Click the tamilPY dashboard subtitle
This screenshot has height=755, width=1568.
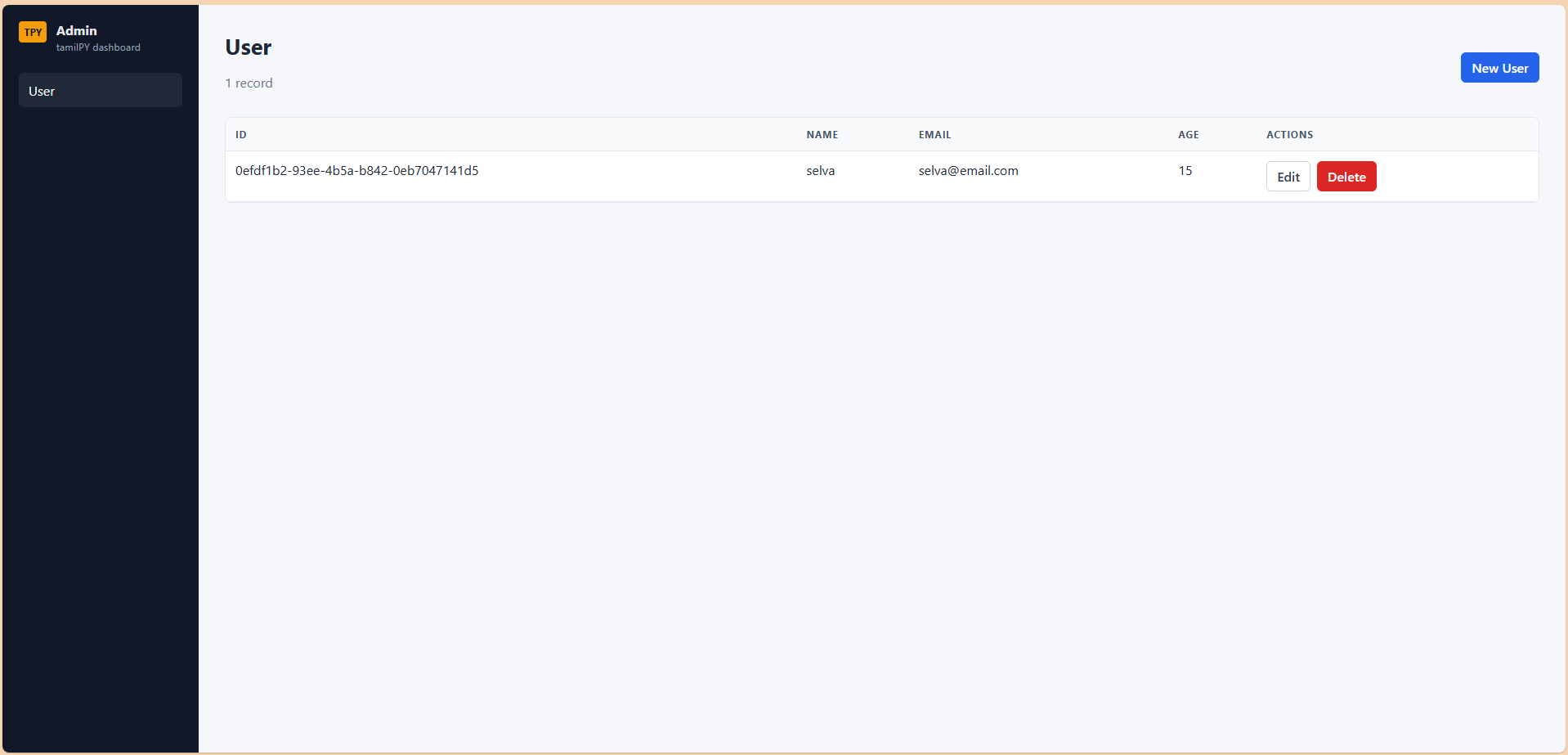pos(98,47)
